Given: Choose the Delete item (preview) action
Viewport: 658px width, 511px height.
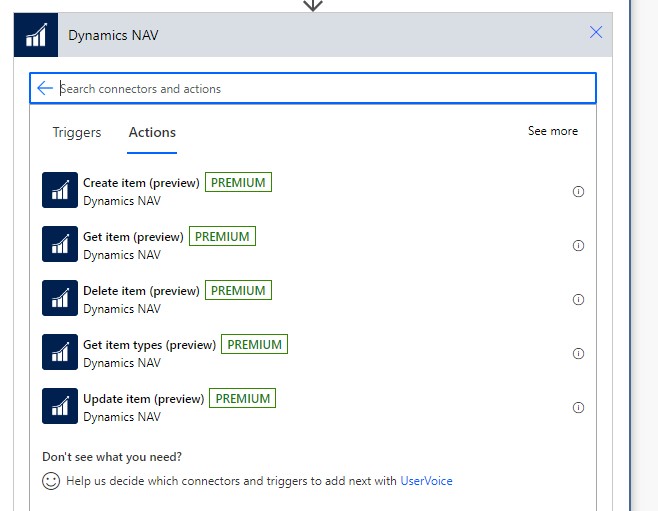Looking at the screenshot, I should [141, 291].
